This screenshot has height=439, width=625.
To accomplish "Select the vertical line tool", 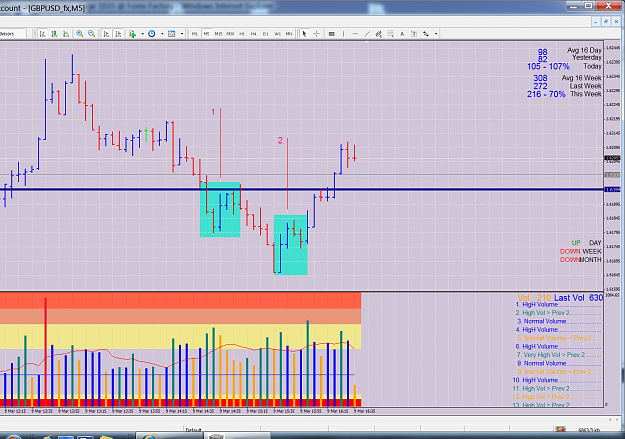I will [x=344, y=34].
